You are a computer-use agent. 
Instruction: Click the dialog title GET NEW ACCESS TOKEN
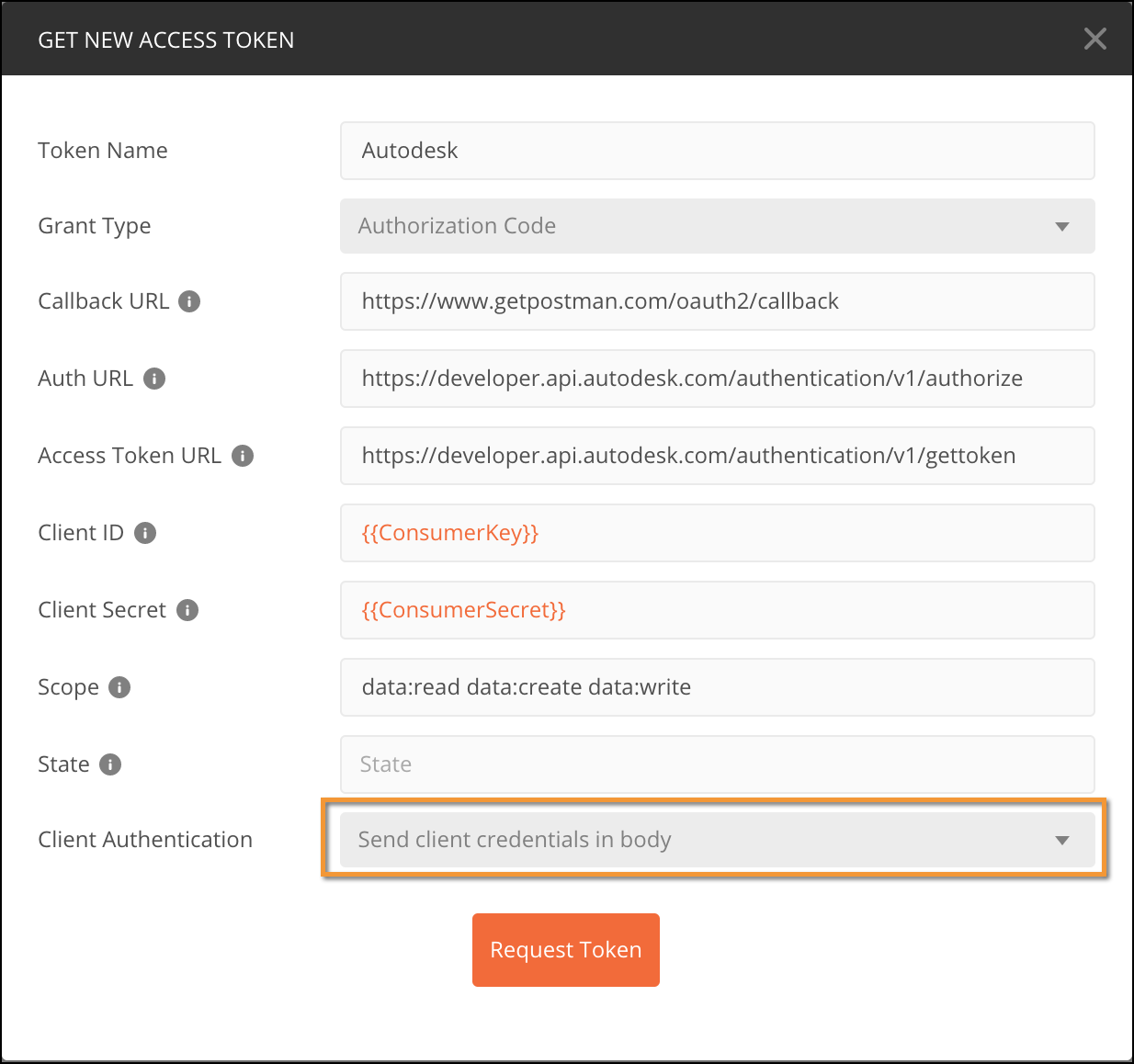166,40
